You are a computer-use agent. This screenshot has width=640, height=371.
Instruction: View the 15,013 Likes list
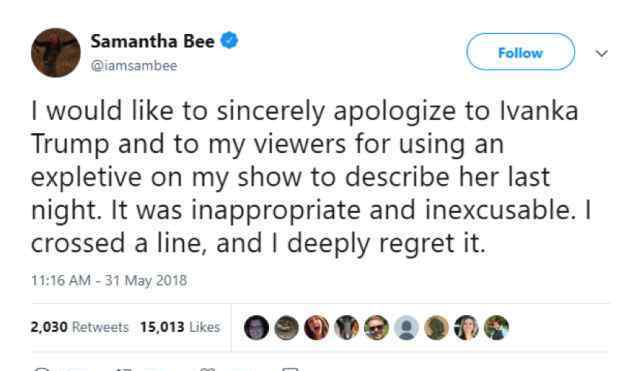point(180,327)
